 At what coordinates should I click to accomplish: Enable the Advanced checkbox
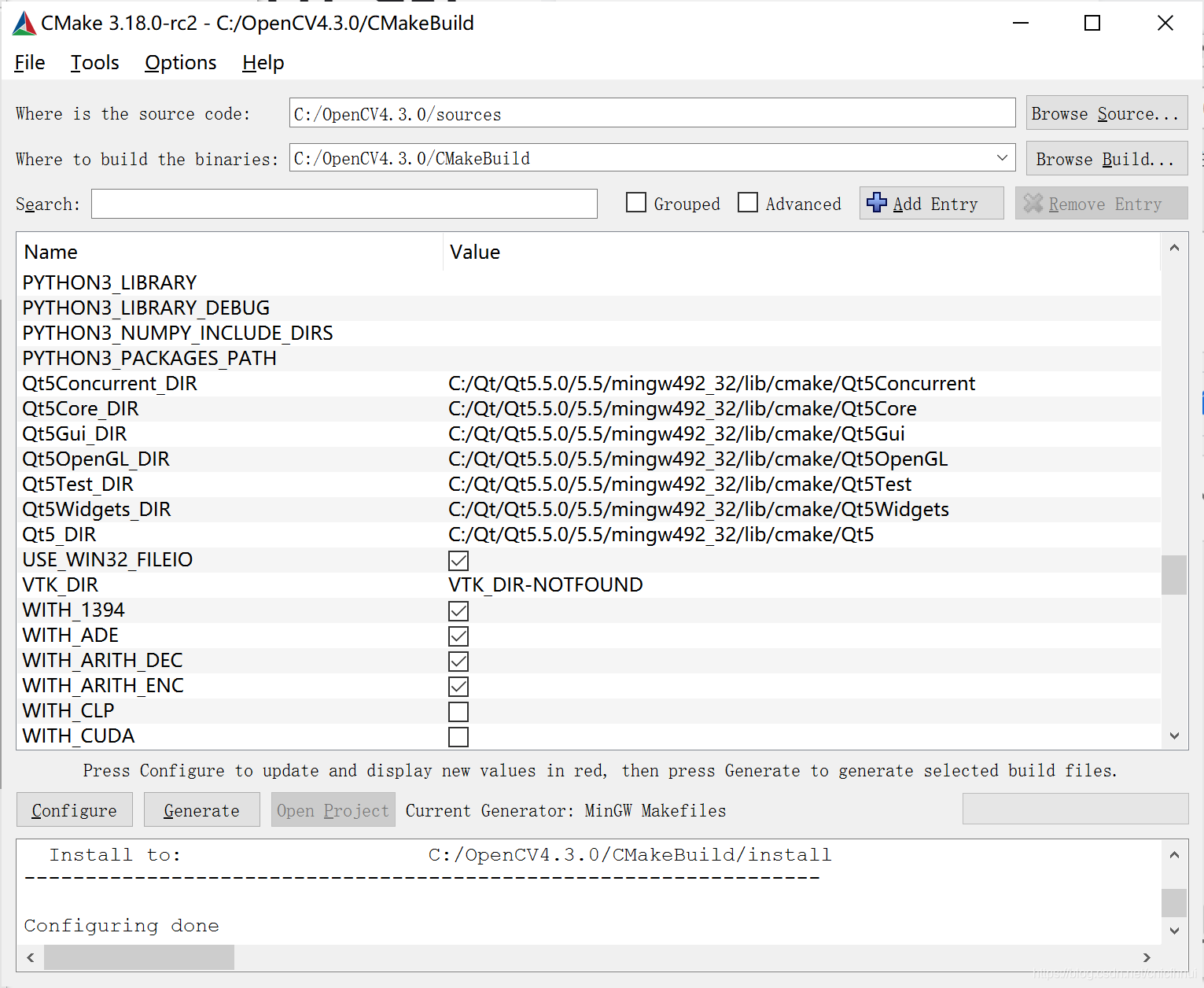[748, 203]
